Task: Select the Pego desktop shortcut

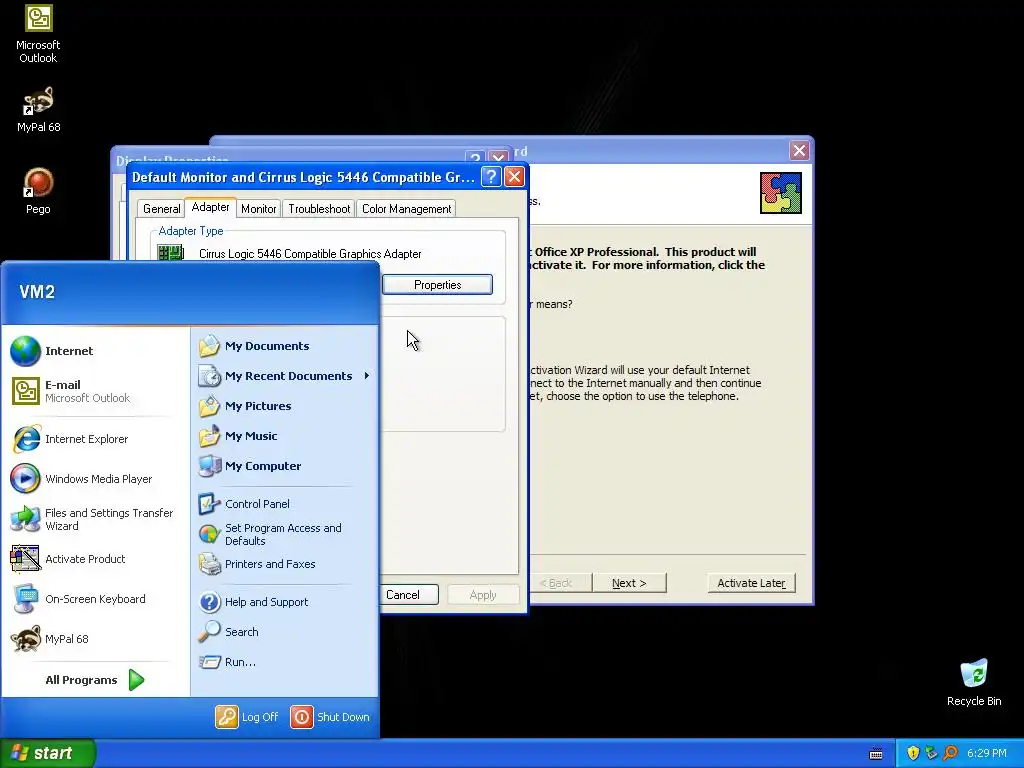Action: 38,191
